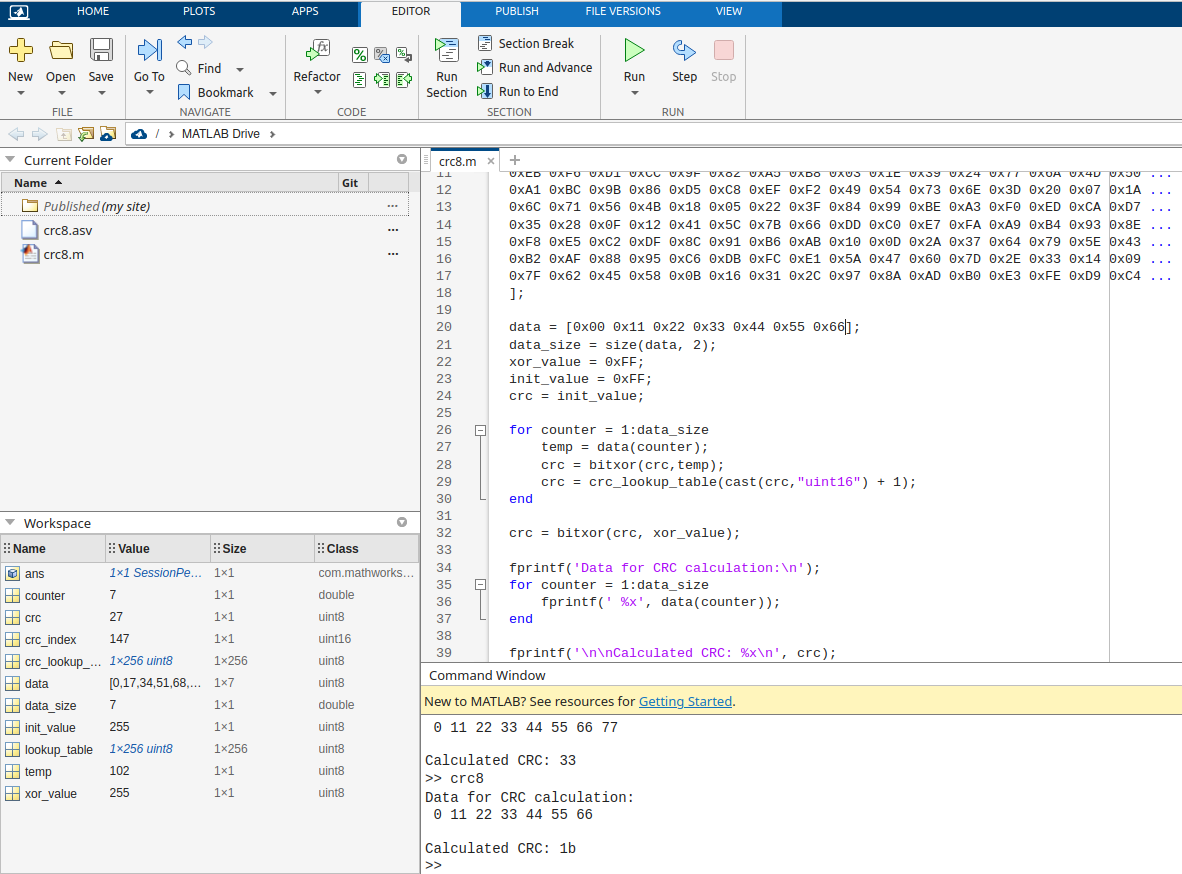The height and width of the screenshot is (874, 1182).
Task: Click the New file icon
Action: (x=20, y=51)
